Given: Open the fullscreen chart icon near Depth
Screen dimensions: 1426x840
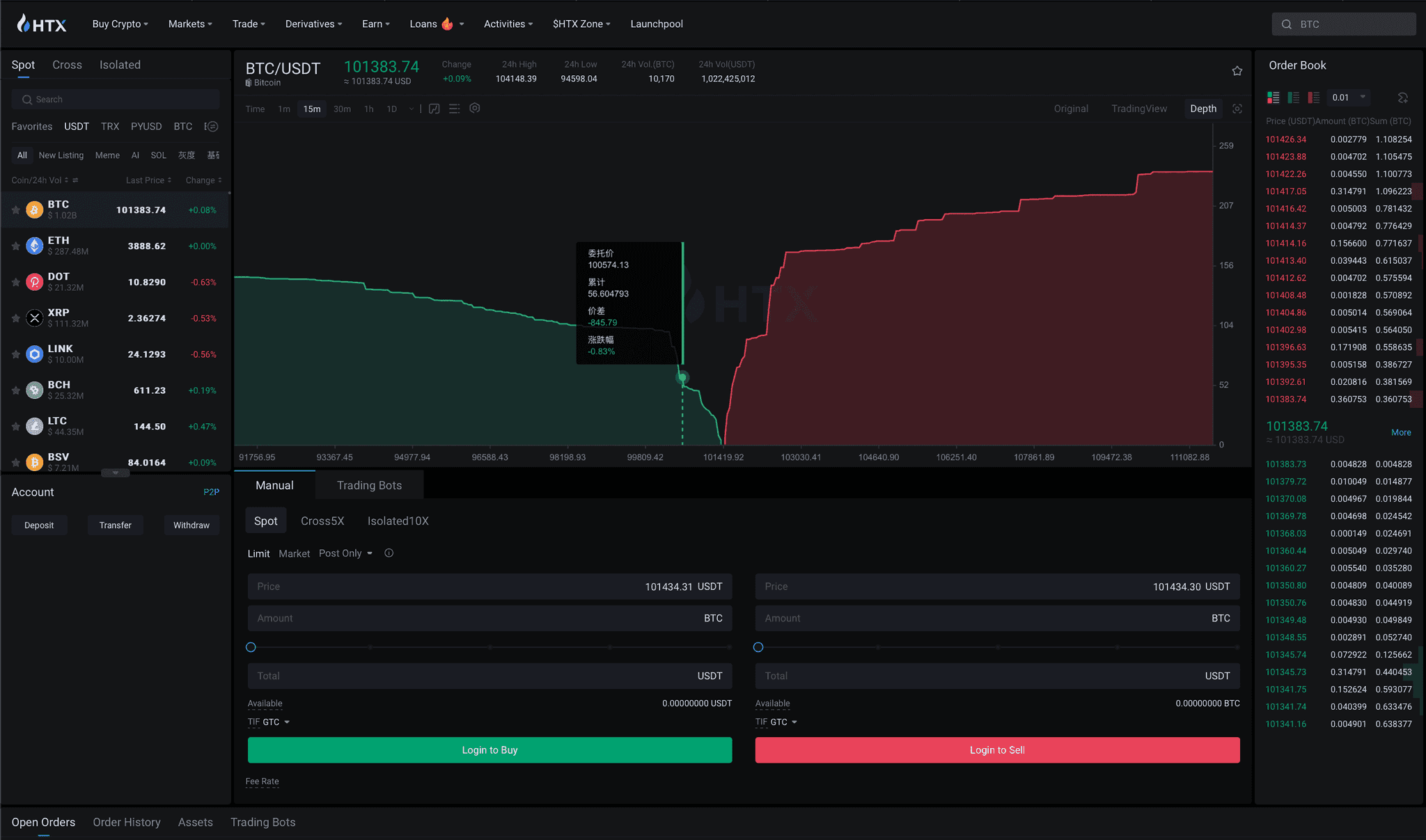Looking at the screenshot, I should pos(1238,109).
